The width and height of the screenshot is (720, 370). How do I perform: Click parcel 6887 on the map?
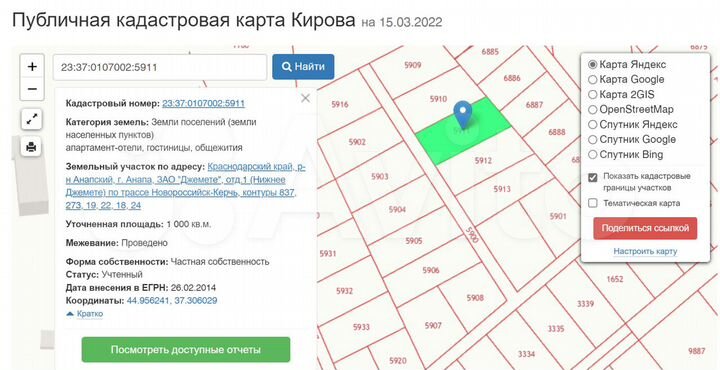534,105
